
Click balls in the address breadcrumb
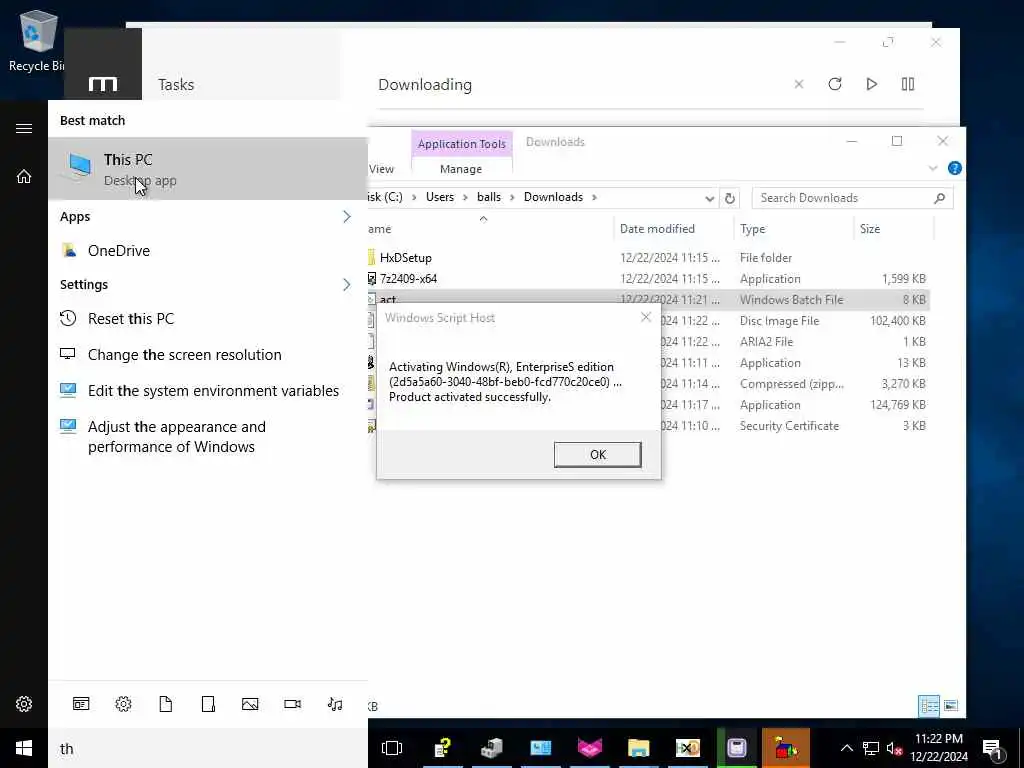(x=488, y=197)
